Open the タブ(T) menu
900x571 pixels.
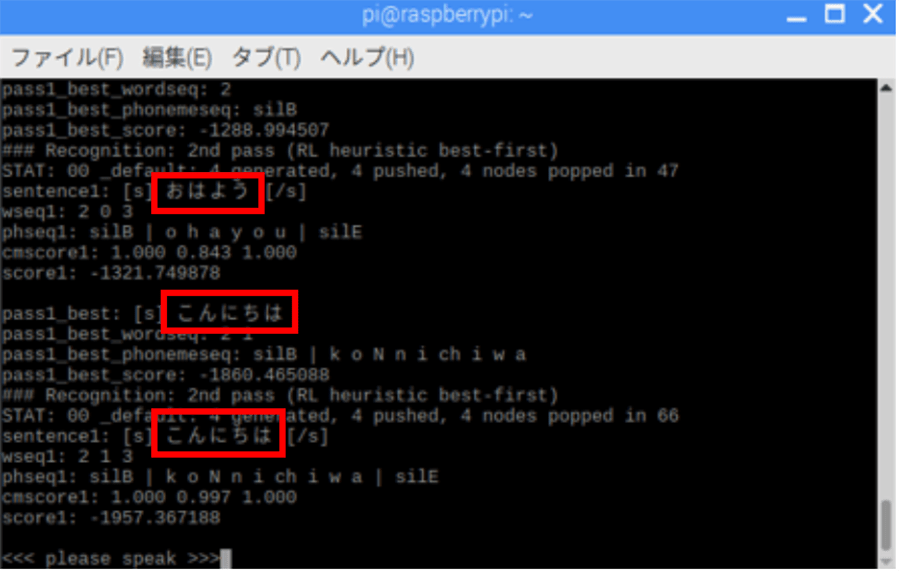pyautogui.click(x=266, y=57)
